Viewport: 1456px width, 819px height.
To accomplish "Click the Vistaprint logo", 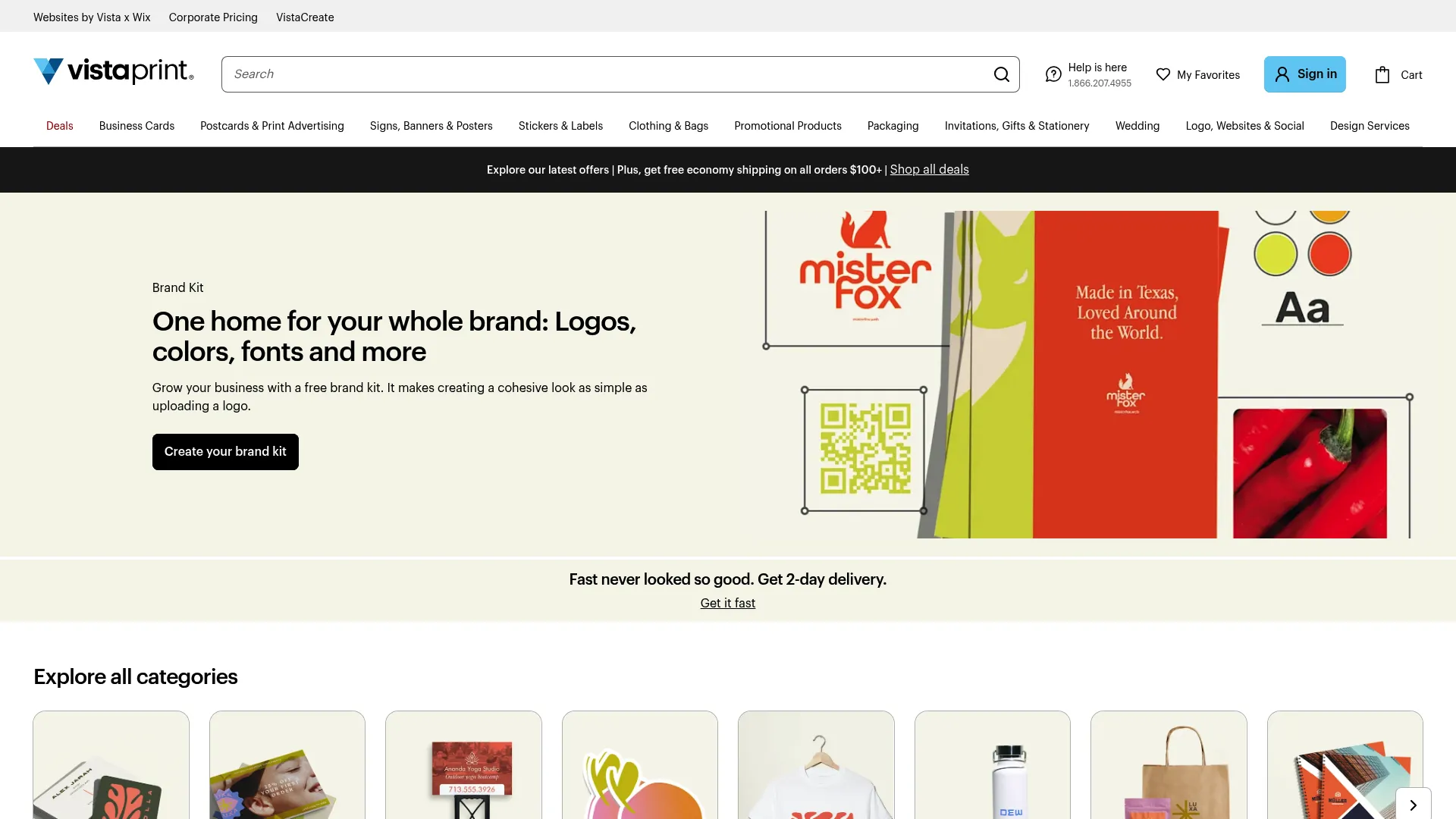I will click(x=114, y=71).
